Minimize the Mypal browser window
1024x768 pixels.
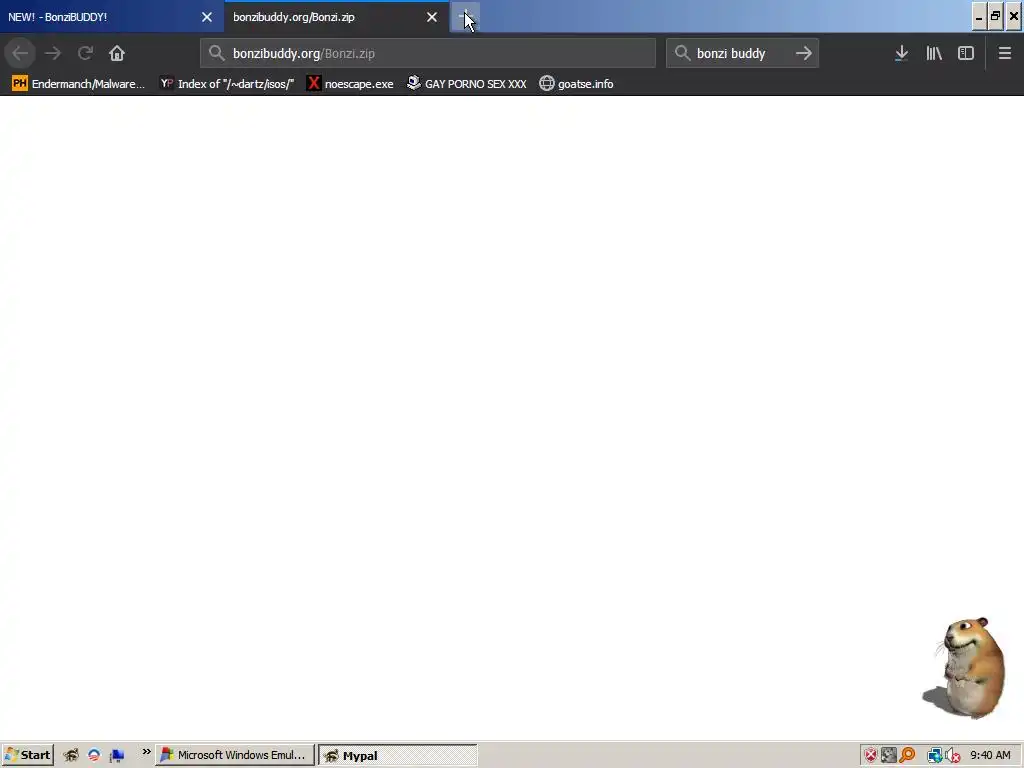(x=979, y=17)
